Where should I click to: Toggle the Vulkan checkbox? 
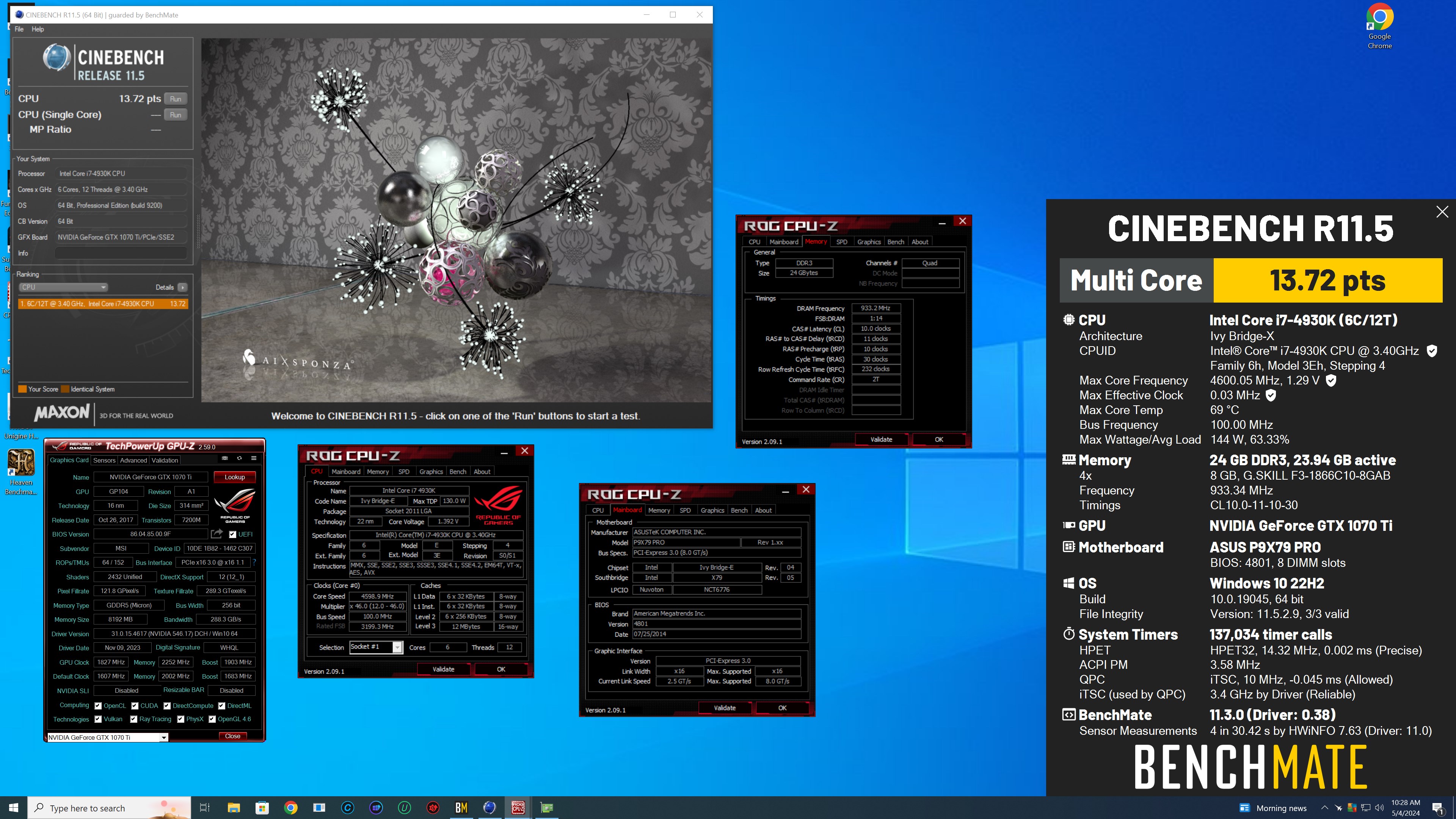pyautogui.click(x=98, y=719)
